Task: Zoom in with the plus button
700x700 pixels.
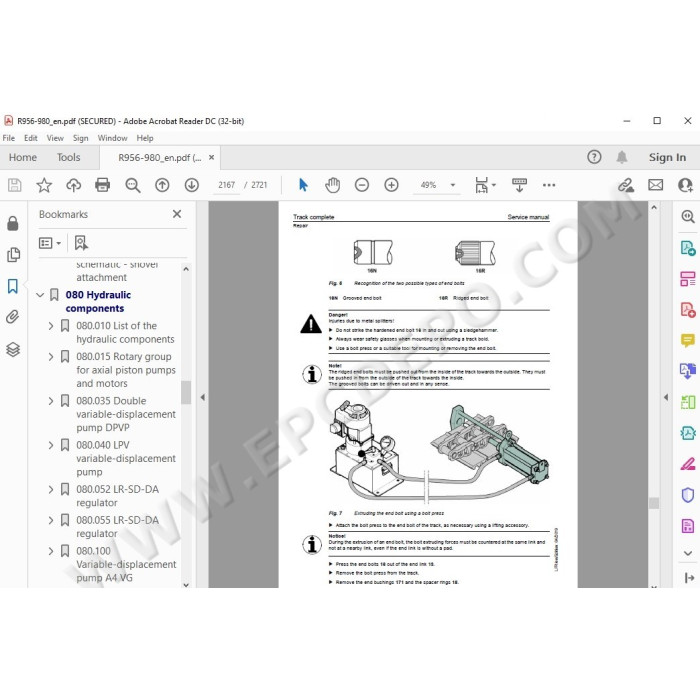Action: tap(392, 185)
